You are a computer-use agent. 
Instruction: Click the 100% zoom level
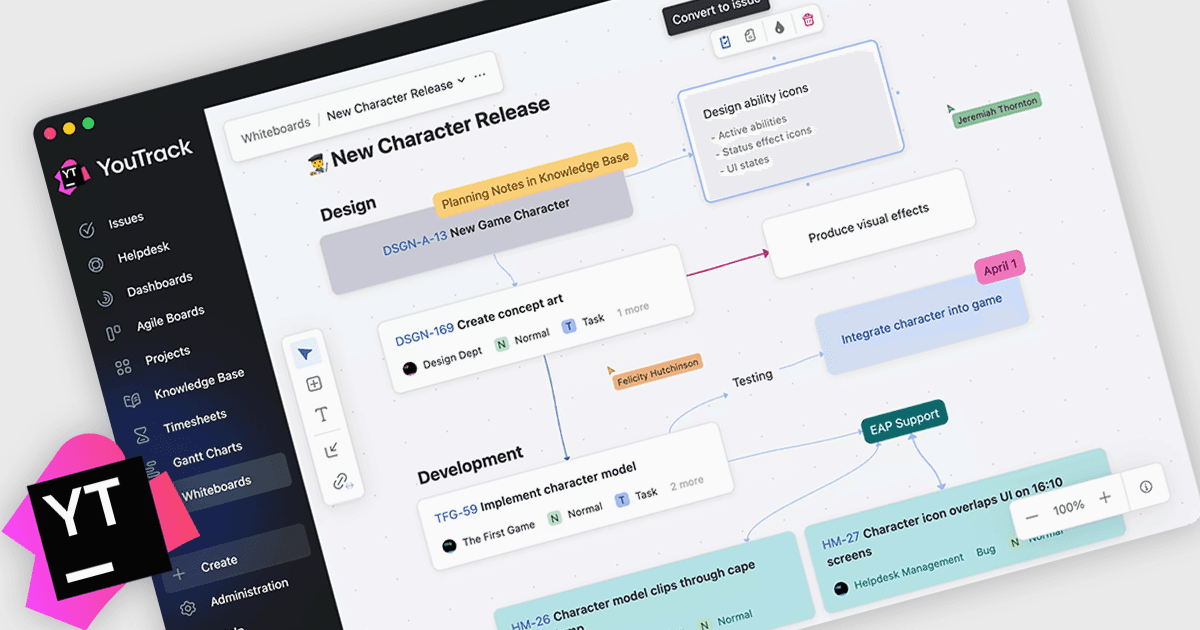[x=1068, y=506]
